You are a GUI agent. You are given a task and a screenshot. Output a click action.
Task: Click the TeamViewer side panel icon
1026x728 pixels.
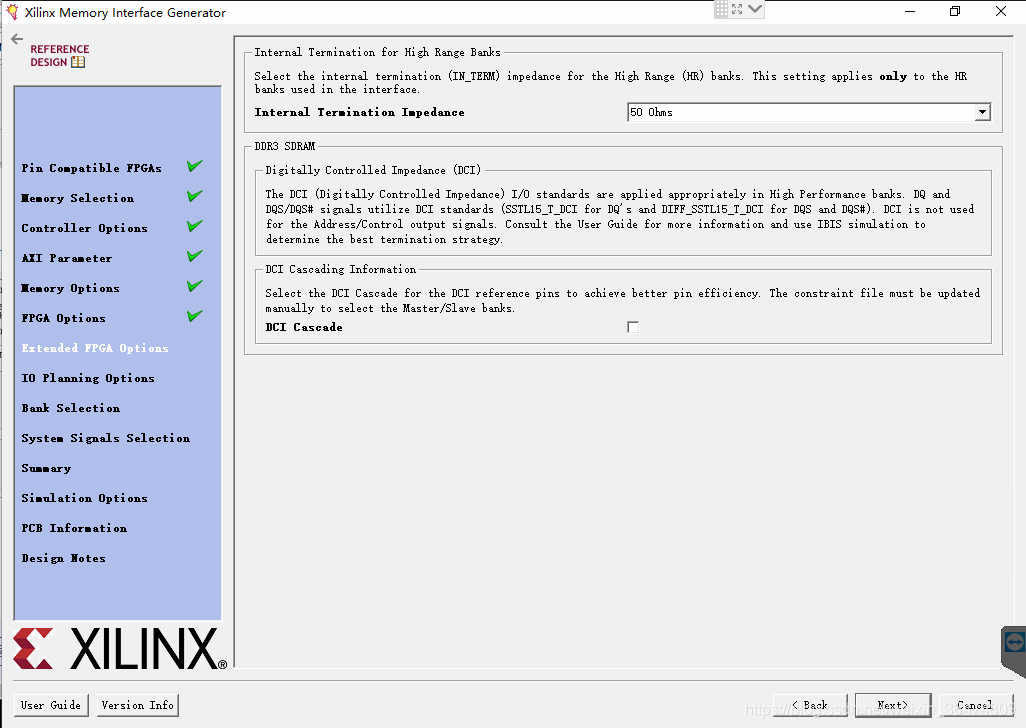point(1014,643)
